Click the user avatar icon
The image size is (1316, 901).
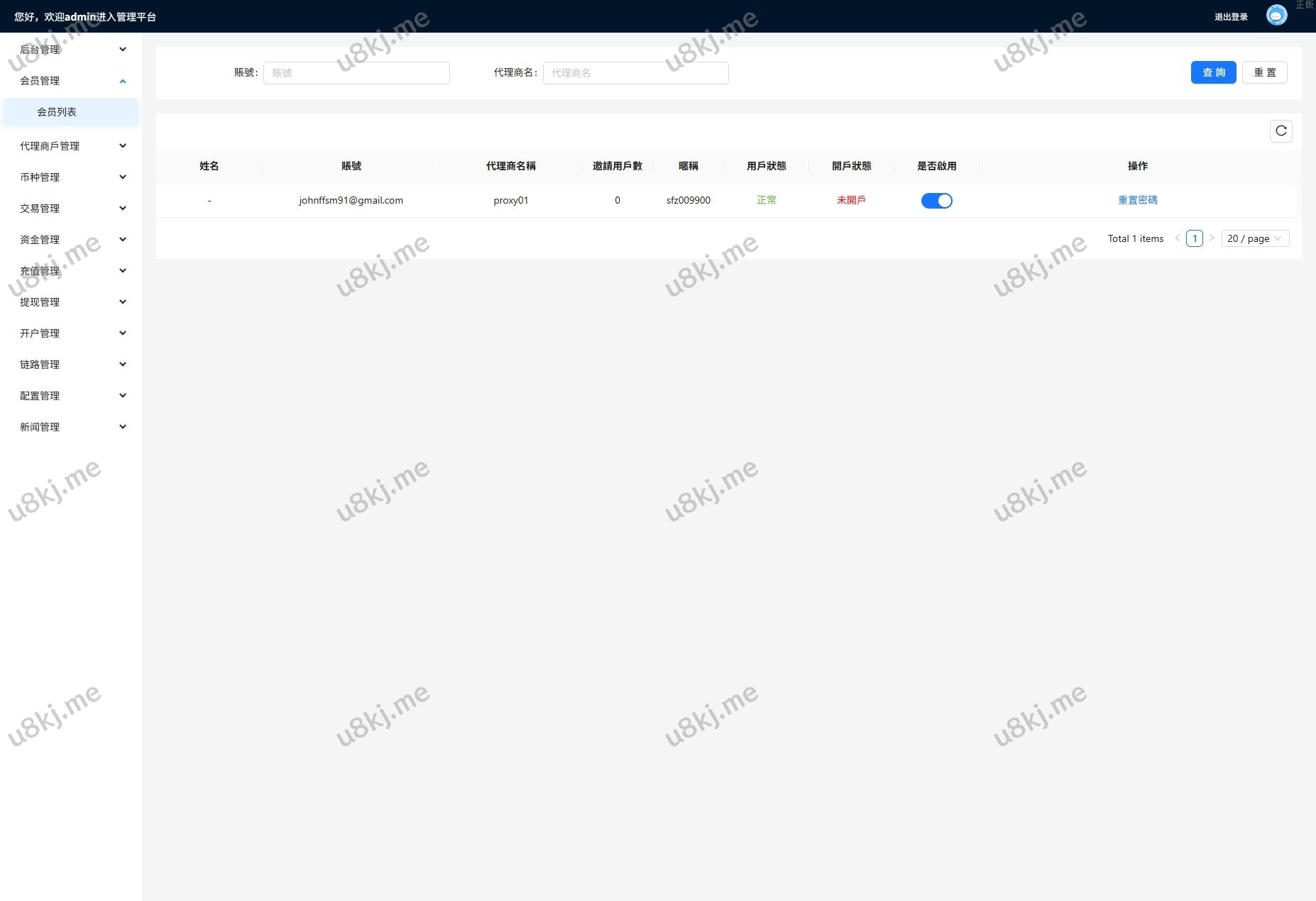click(x=1276, y=16)
